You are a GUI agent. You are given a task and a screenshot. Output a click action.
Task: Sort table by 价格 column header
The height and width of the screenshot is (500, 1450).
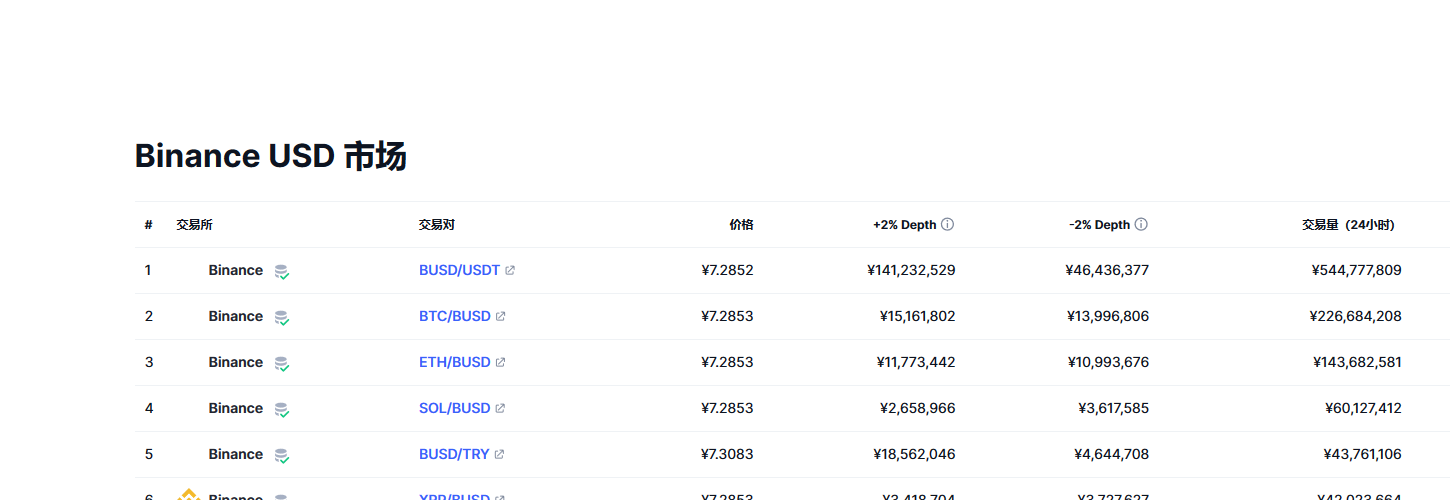pyautogui.click(x=741, y=225)
